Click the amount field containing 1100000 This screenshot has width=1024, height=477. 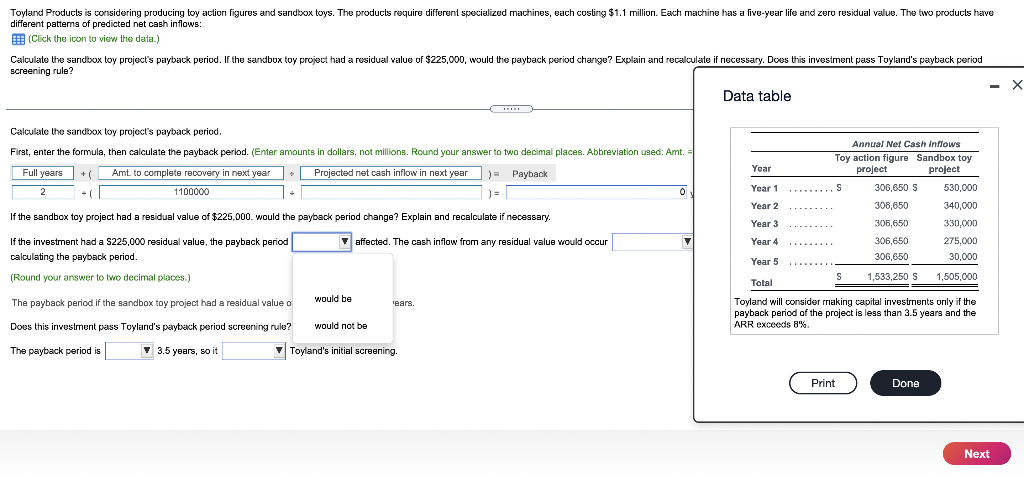(x=191, y=192)
